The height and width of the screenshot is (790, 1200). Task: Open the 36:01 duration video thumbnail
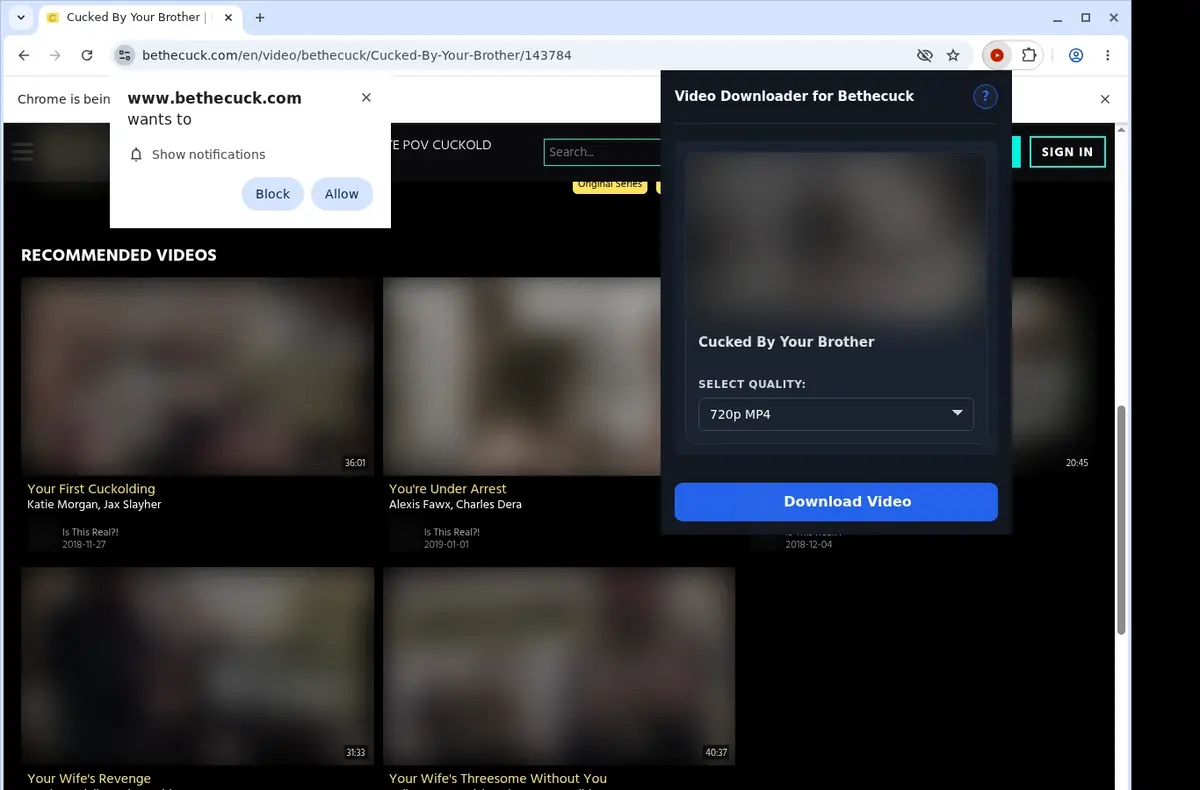(x=197, y=376)
